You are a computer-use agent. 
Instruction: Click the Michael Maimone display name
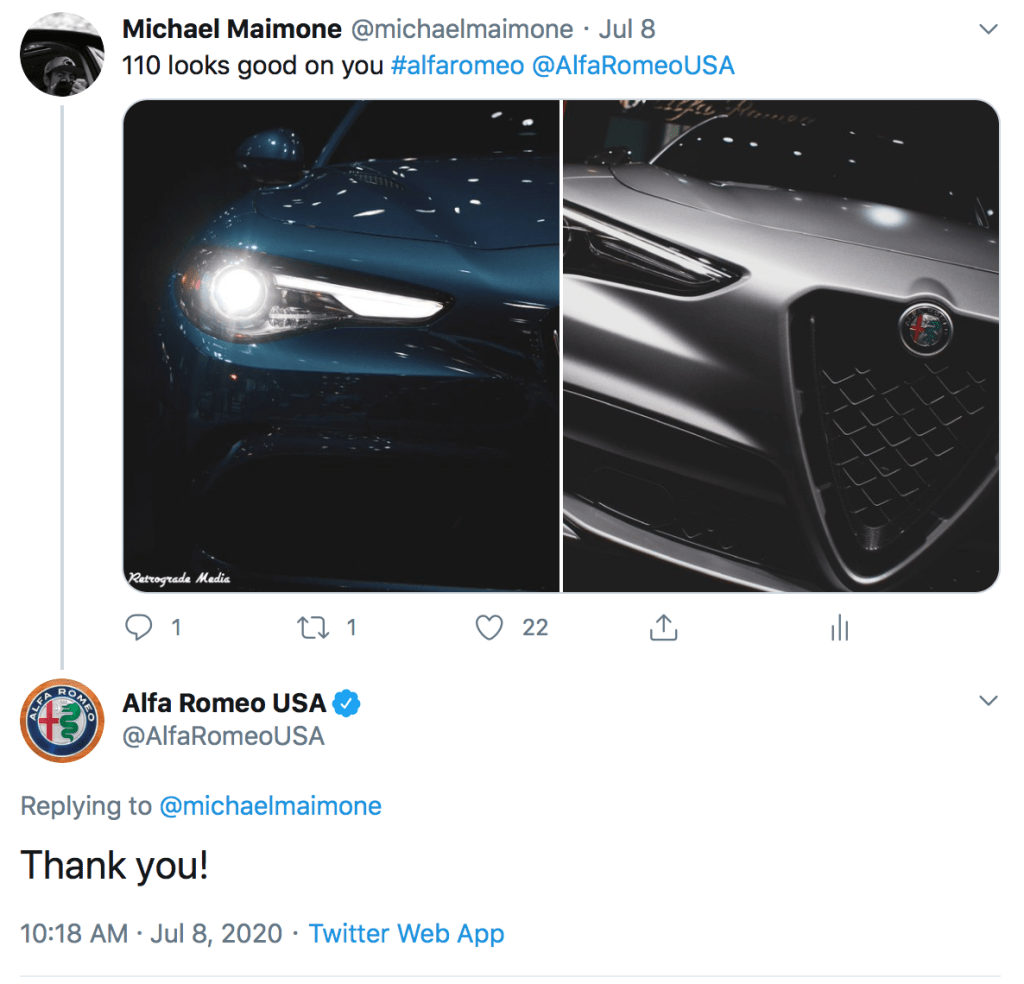(x=232, y=29)
